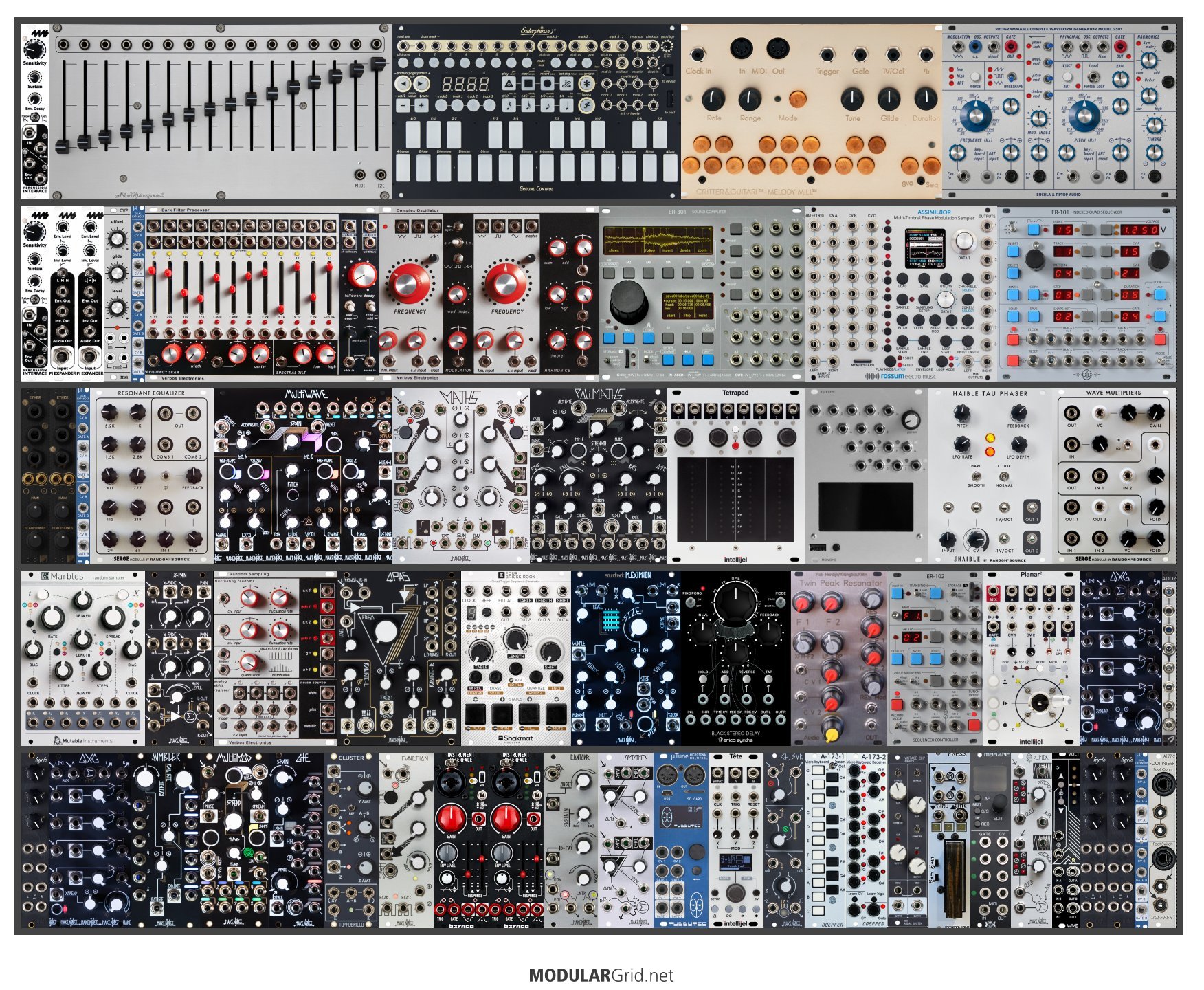Click the Pitch knob on Haible Tau Phaser

[x=962, y=412]
